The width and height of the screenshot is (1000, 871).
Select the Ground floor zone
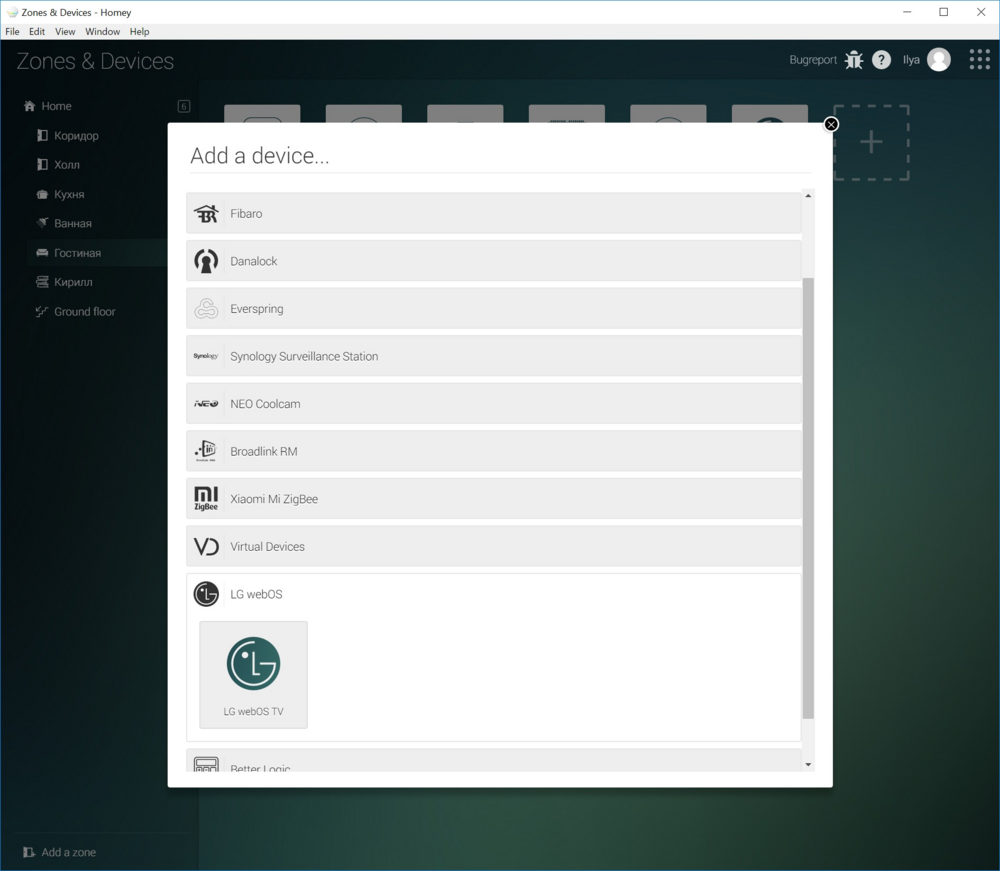[x=85, y=311]
